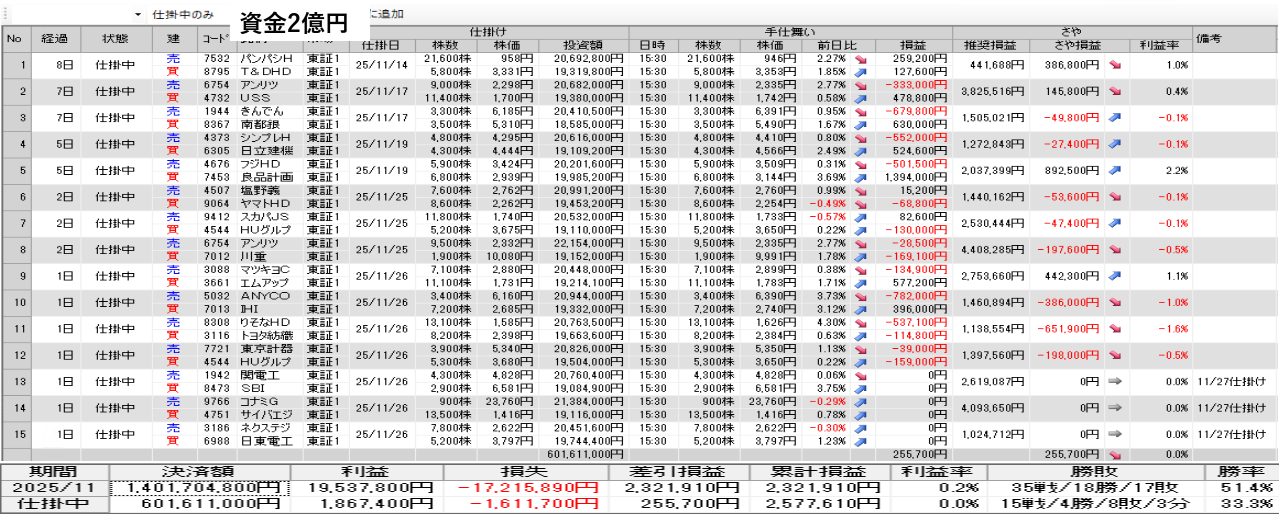Click the red down arrow in row 9's さや損益 column
The height and width of the screenshot is (514, 1279).
[x=1114, y=276]
